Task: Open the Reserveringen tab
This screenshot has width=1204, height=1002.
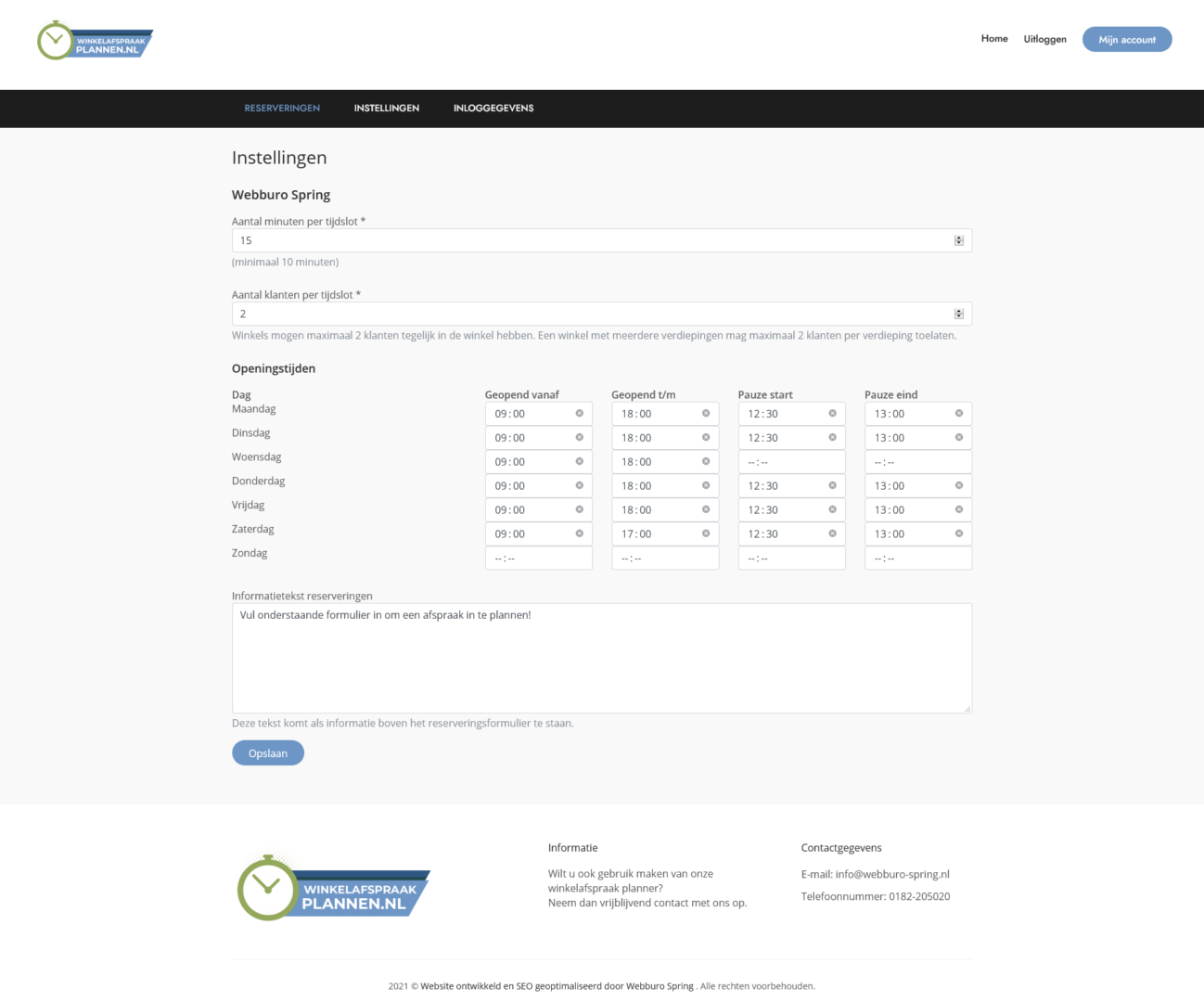Action: pos(282,109)
